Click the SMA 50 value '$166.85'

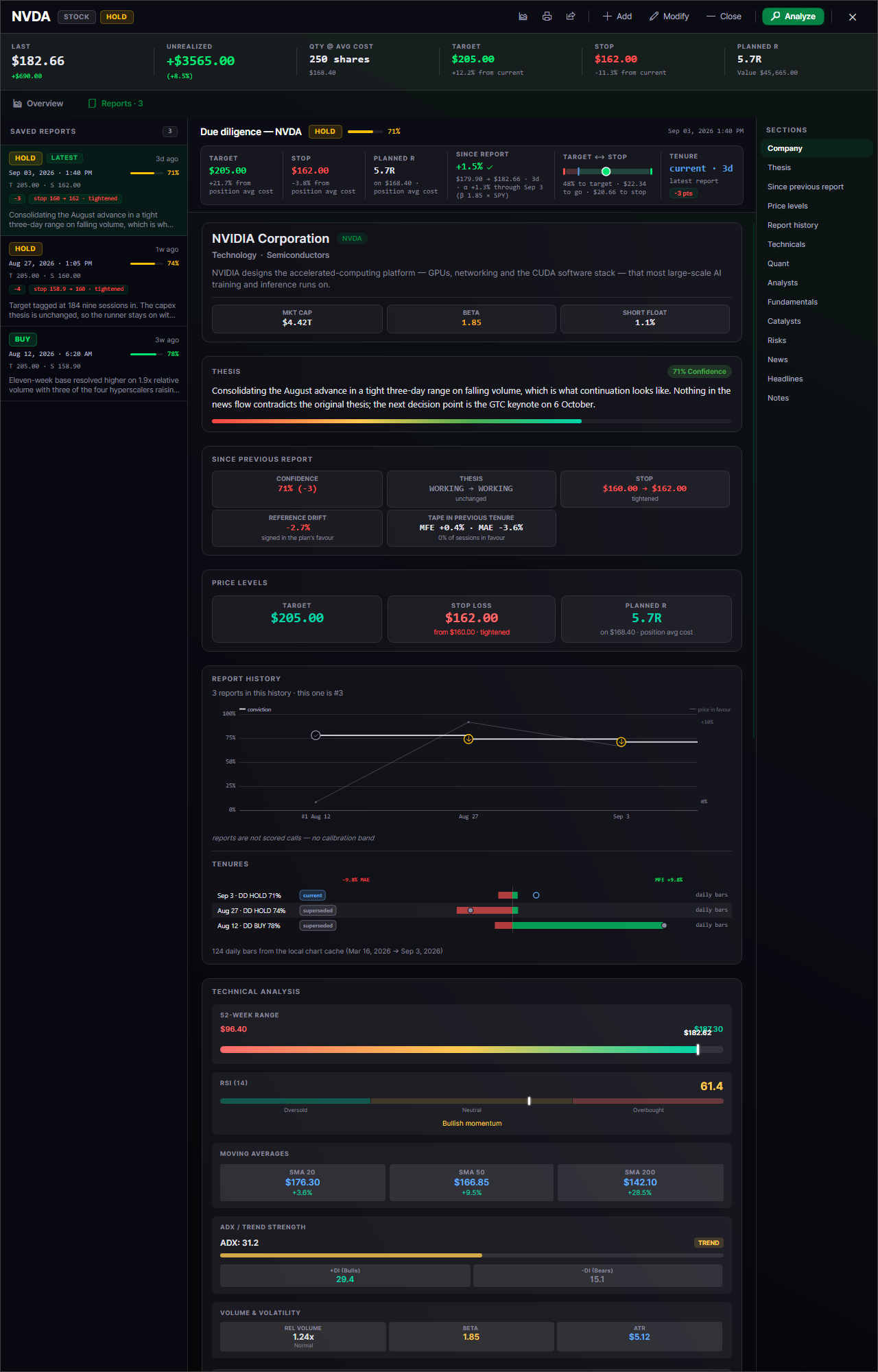pyautogui.click(x=472, y=1182)
